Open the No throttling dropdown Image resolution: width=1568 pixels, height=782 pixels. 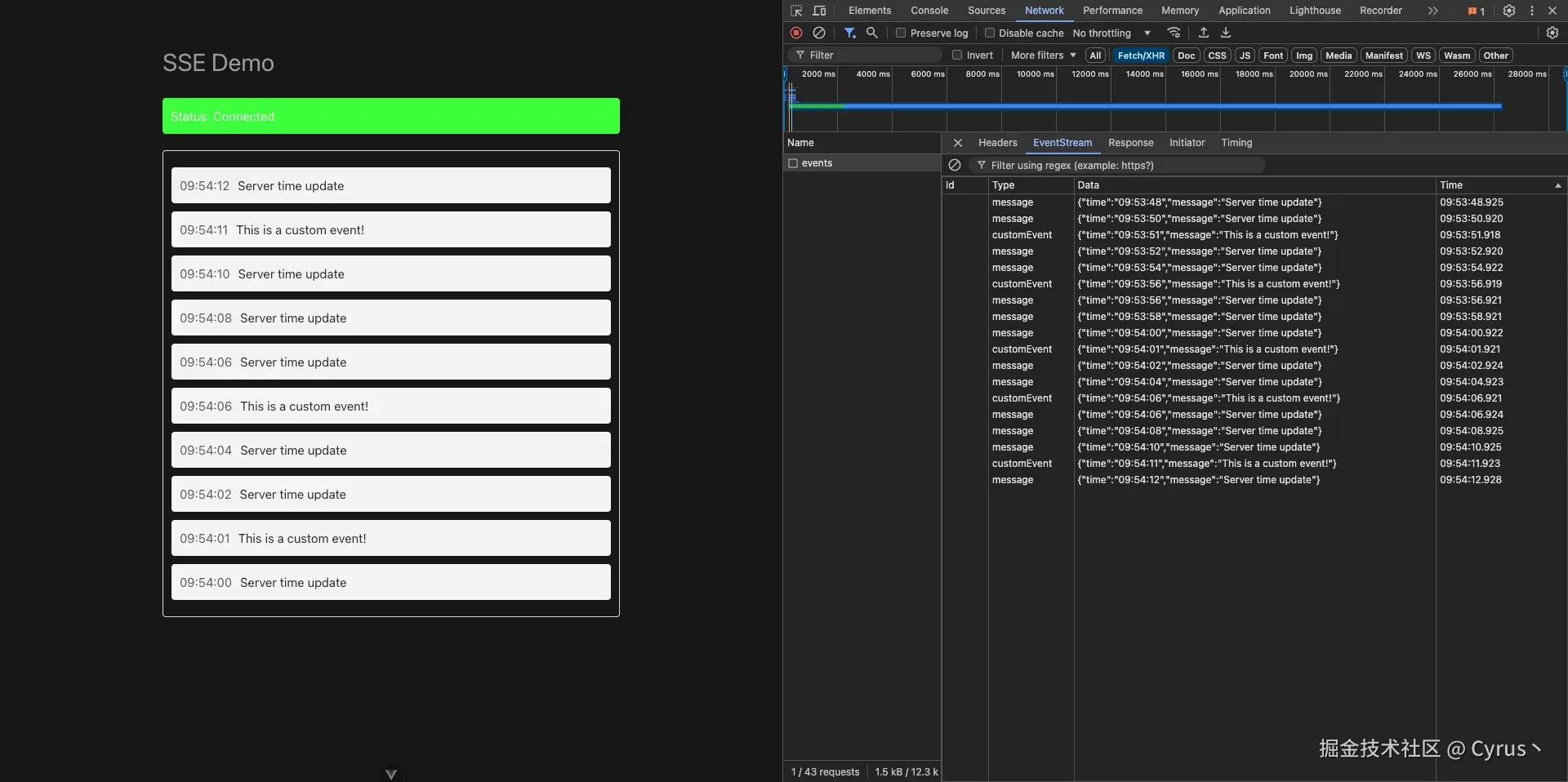click(1111, 33)
